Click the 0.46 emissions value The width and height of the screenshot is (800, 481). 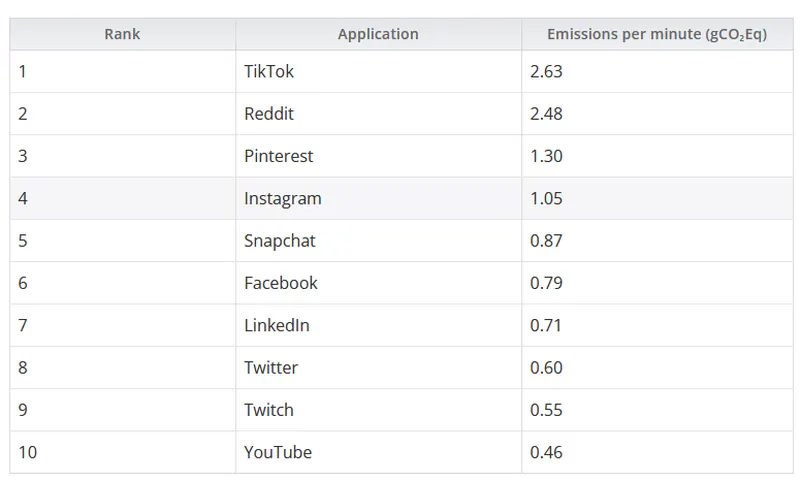tap(546, 452)
